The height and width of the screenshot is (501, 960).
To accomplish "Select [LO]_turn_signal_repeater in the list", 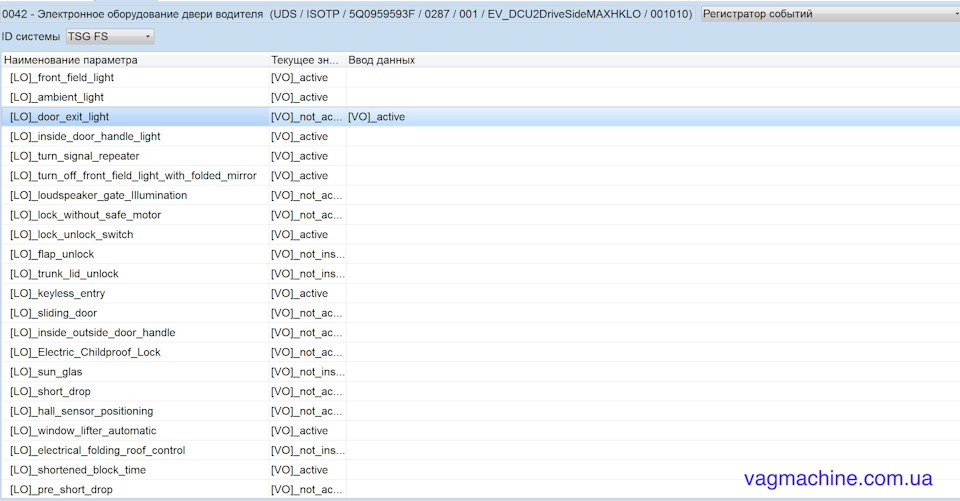I will click(75, 156).
